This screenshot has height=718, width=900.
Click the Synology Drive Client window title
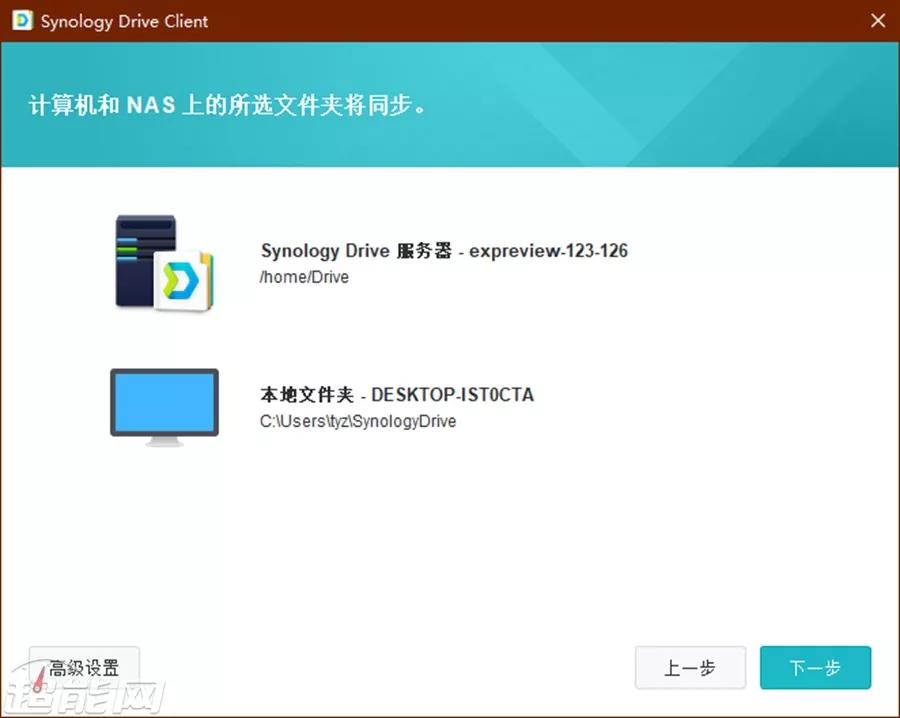[x=125, y=21]
